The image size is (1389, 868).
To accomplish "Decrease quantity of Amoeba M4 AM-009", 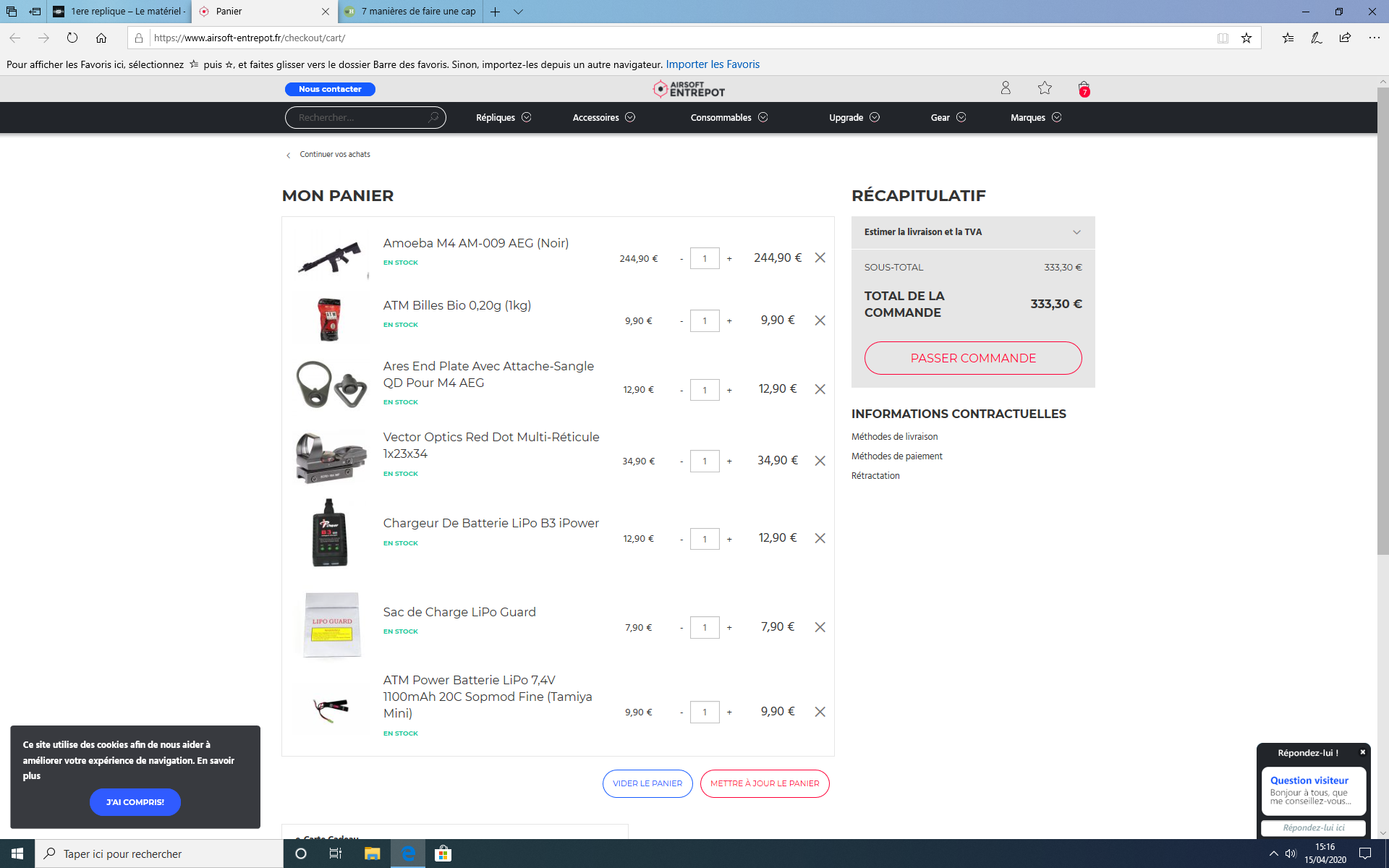I will [x=681, y=259].
